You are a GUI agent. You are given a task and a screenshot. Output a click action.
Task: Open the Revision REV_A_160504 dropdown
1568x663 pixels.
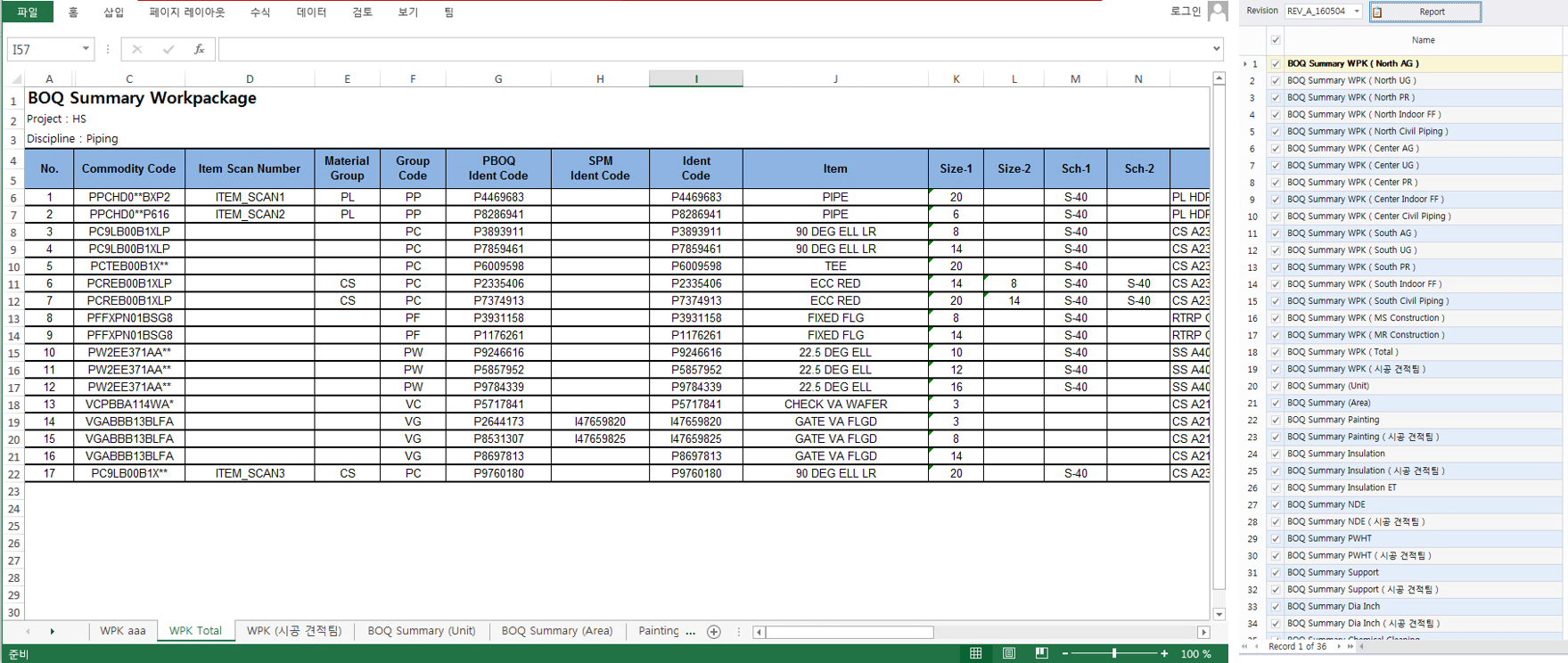[1357, 12]
